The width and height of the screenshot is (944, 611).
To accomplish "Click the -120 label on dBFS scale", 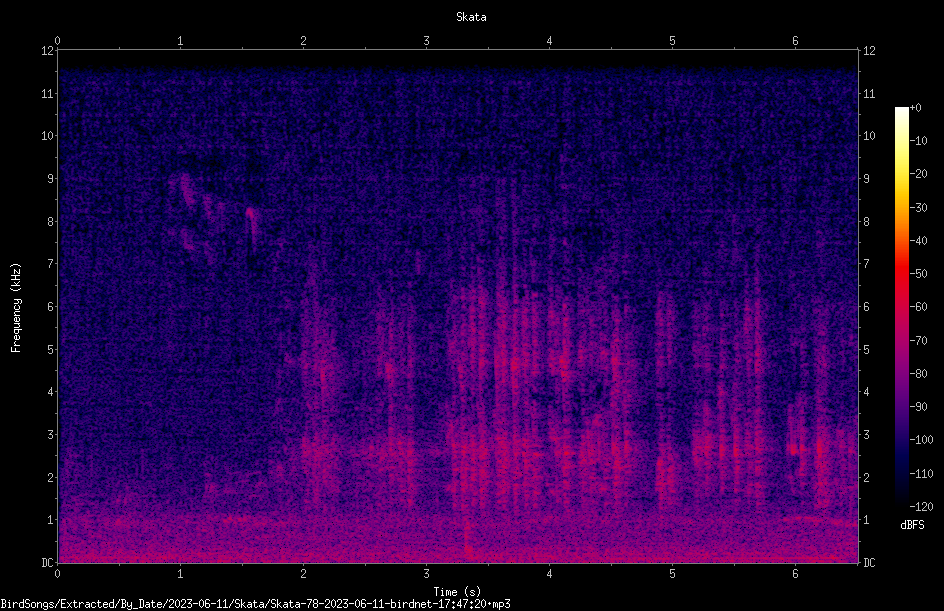I will (x=920, y=506).
